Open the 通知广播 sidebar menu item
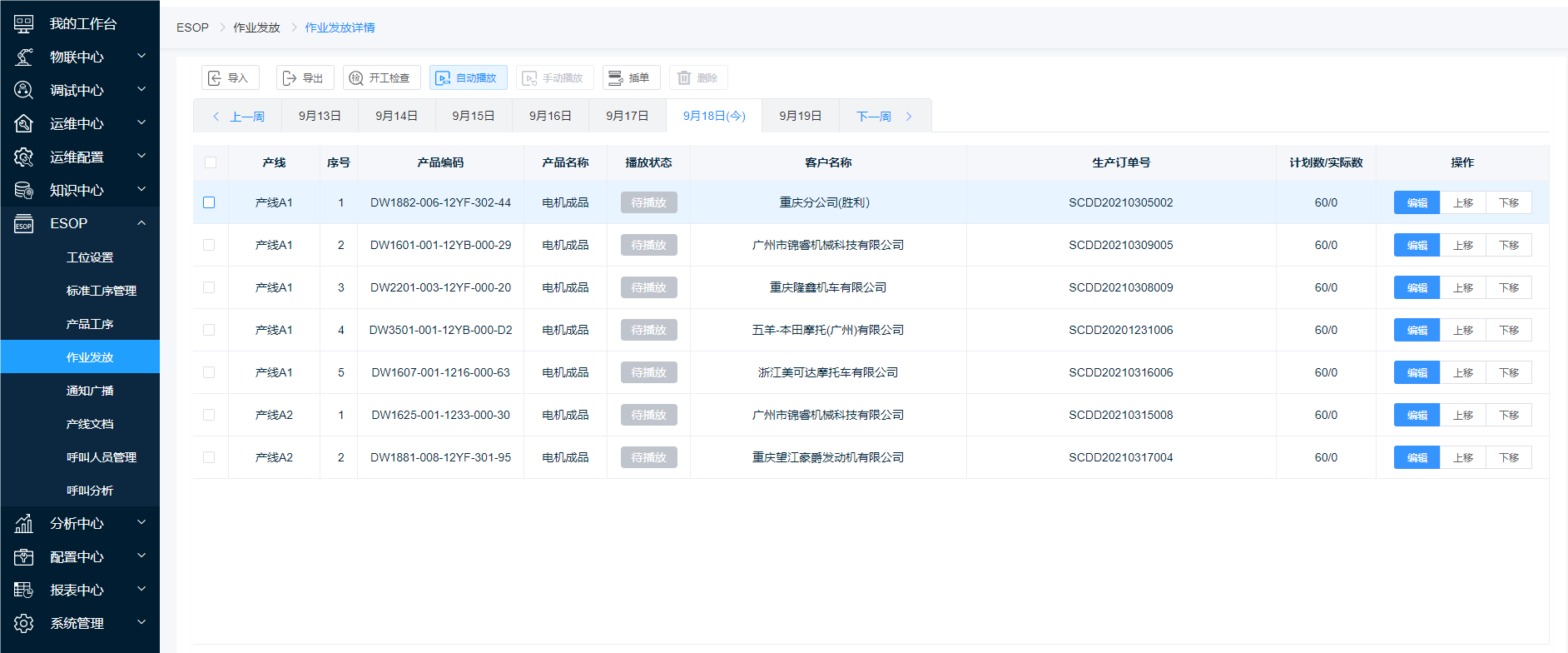Viewport: 1568px width, 653px height. pos(90,391)
